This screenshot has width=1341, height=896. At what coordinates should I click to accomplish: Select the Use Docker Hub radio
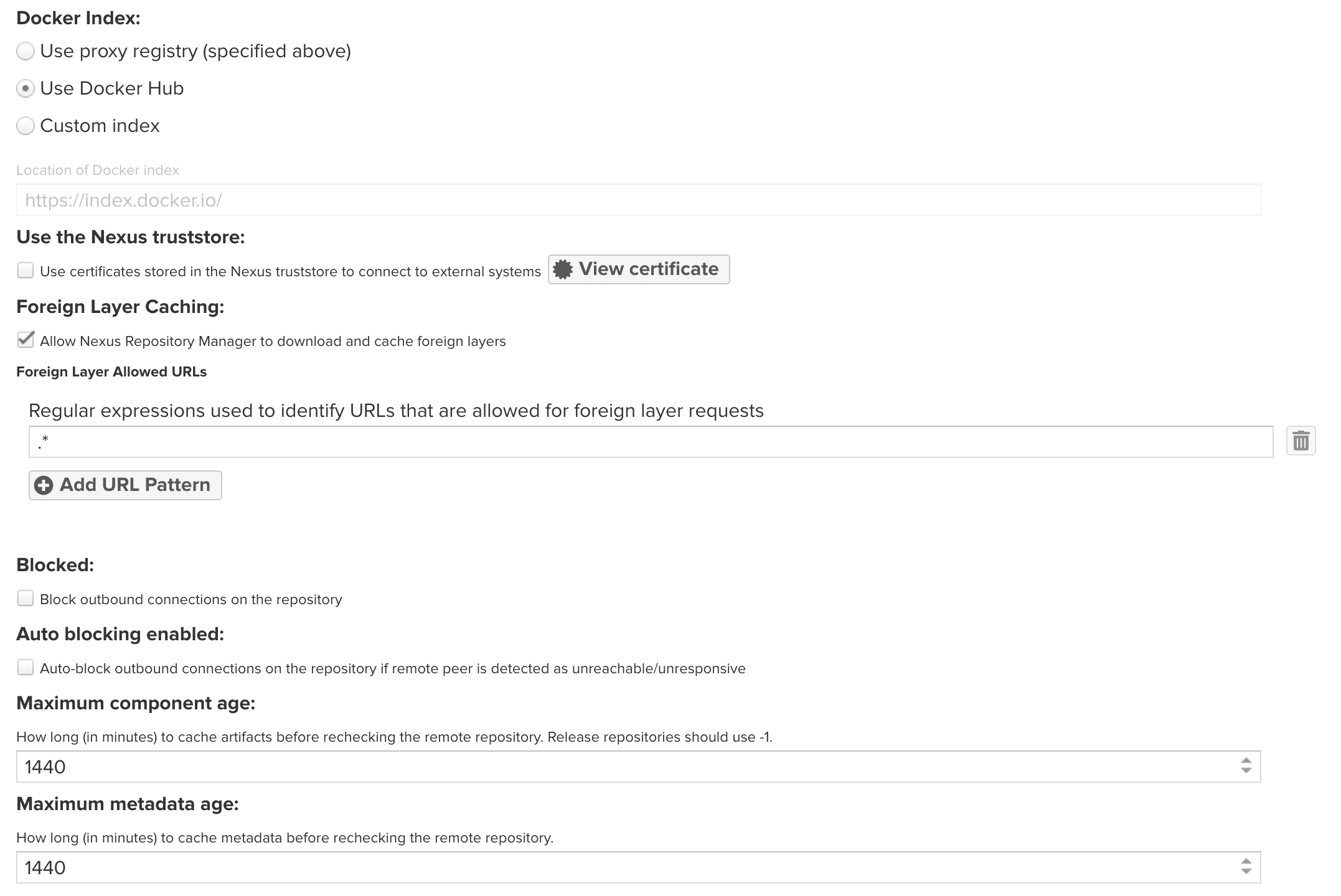pos(26,89)
